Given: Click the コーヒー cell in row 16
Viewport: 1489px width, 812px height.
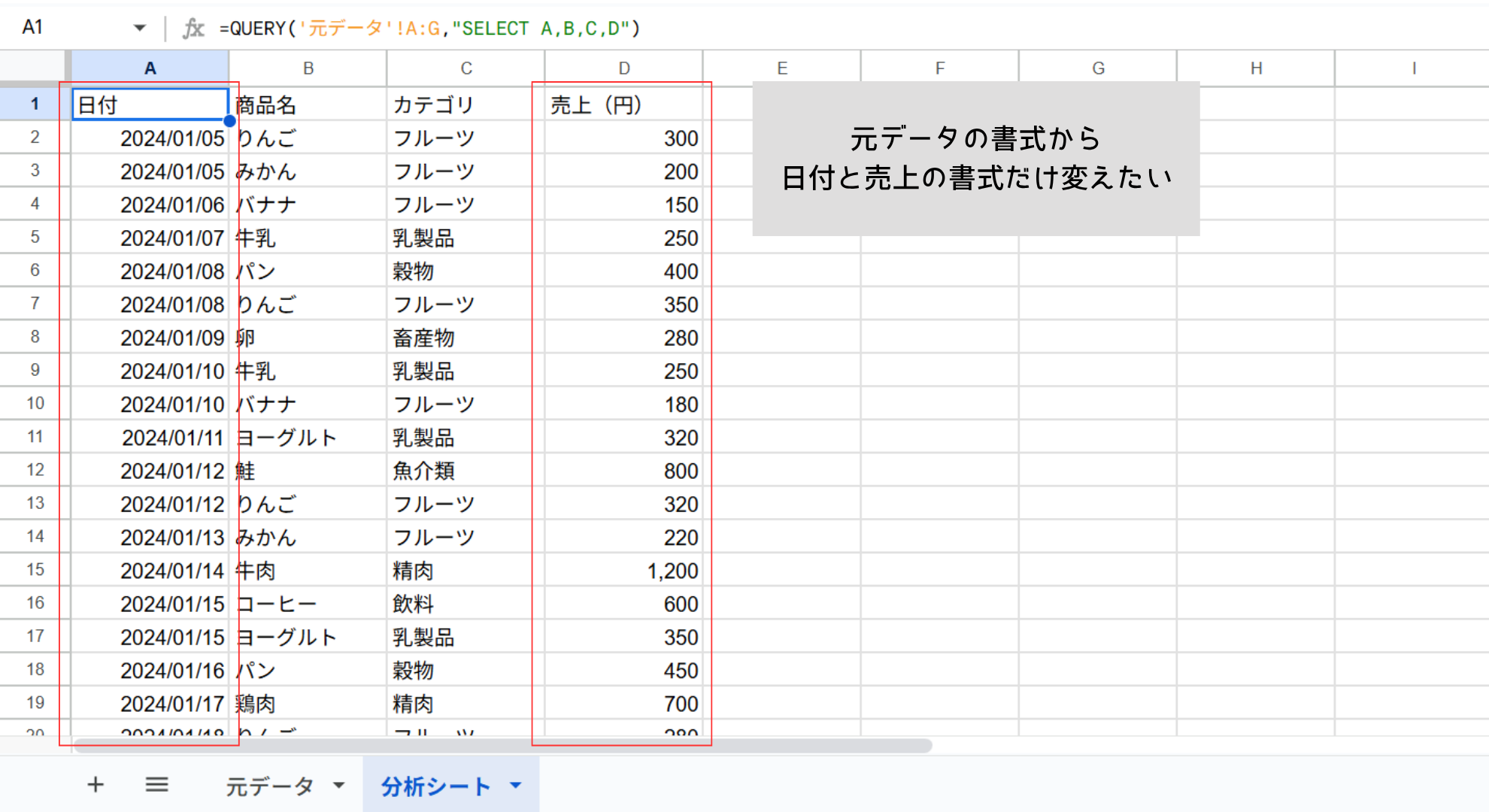Looking at the screenshot, I should point(308,603).
